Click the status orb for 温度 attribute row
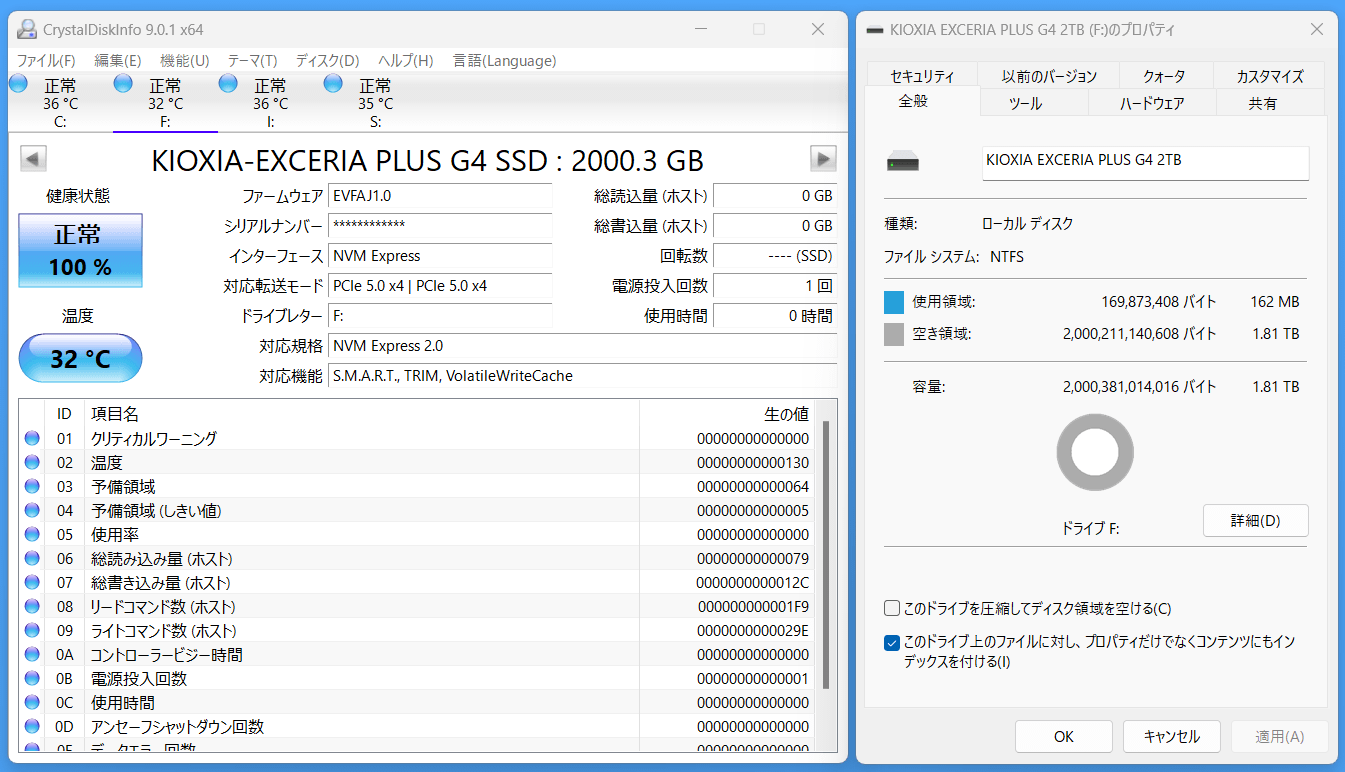The width and height of the screenshot is (1345, 772). 32,463
